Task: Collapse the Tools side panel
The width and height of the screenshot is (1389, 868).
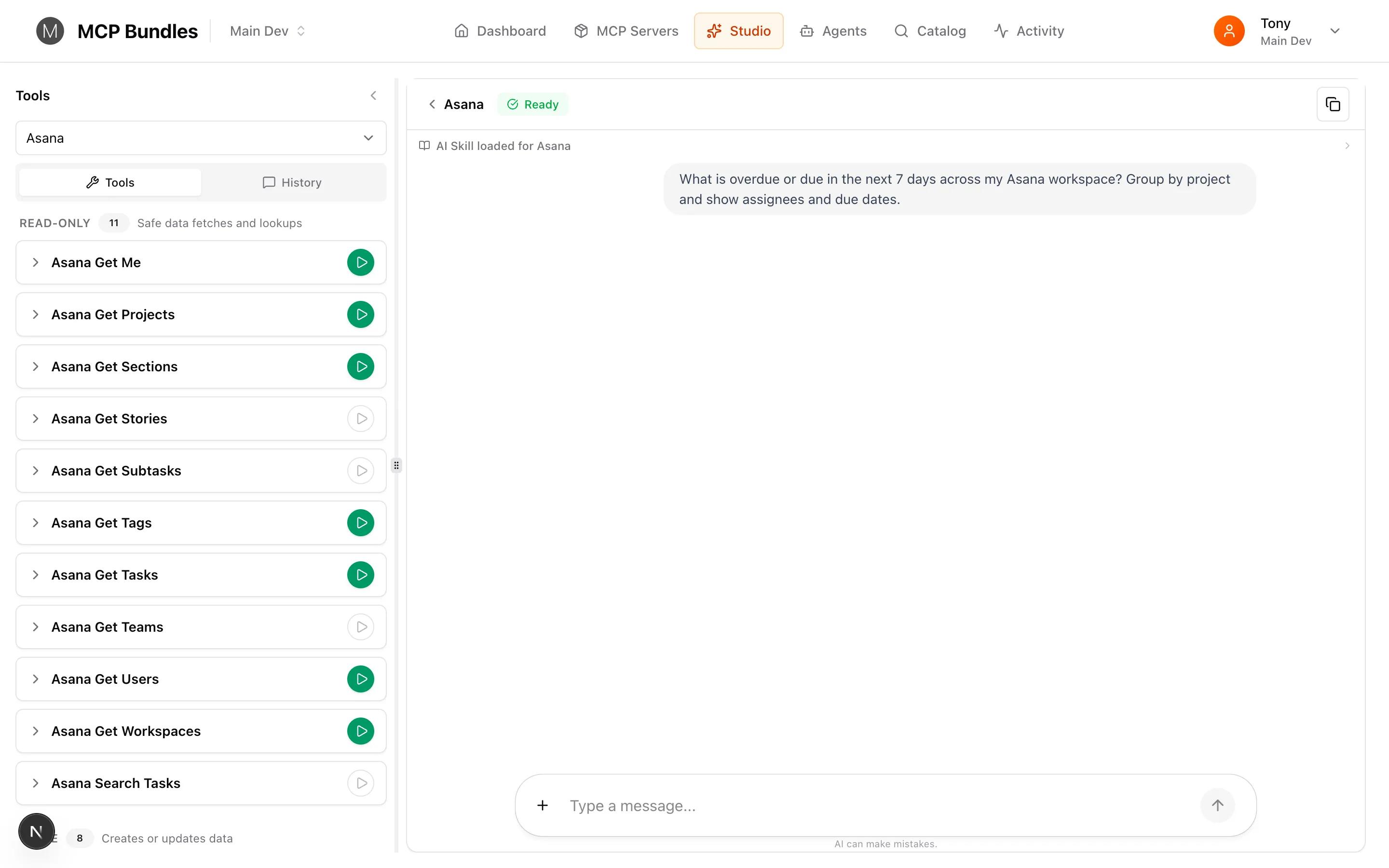Action: 374,96
